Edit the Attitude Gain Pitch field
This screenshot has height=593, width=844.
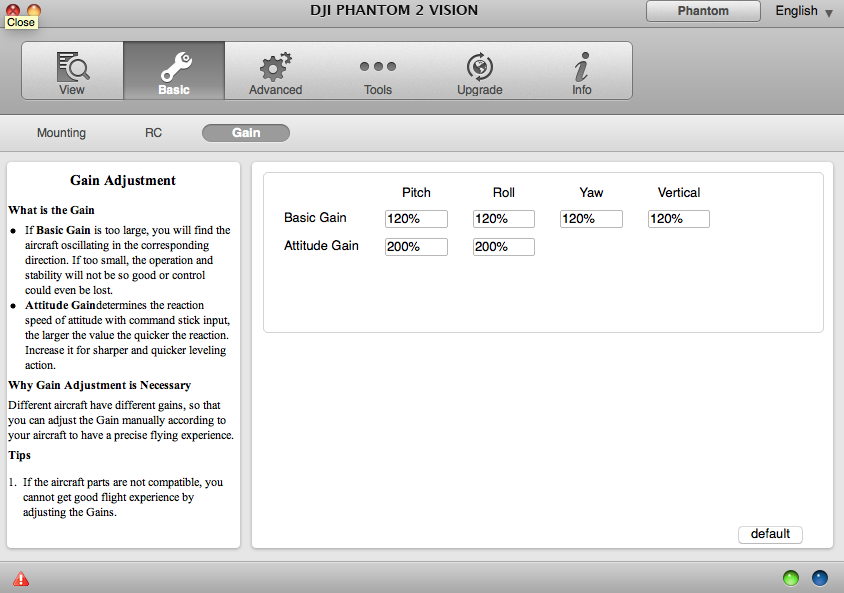coord(416,247)
